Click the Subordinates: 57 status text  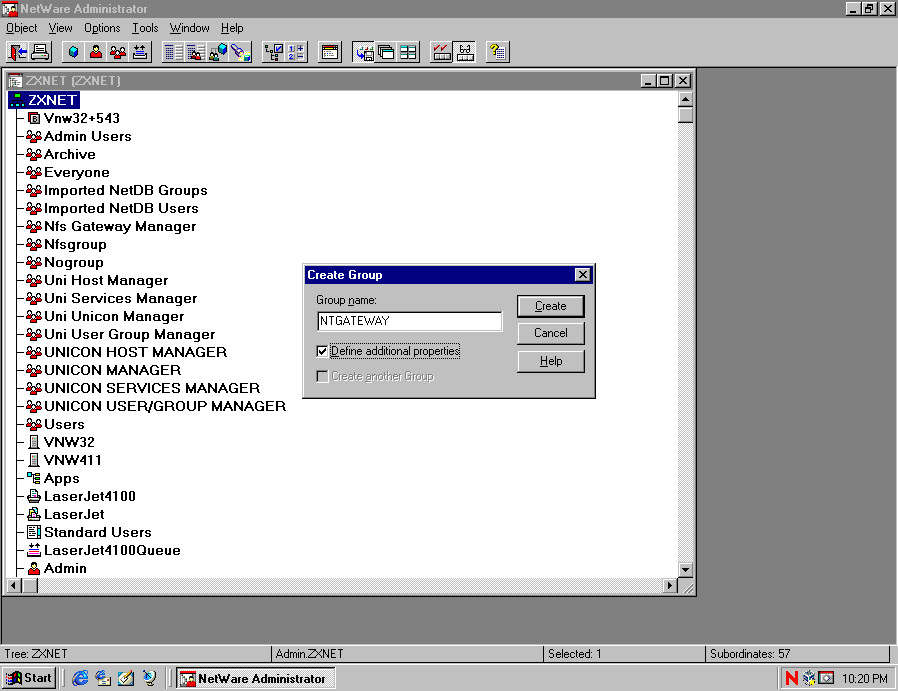[750, 654]
